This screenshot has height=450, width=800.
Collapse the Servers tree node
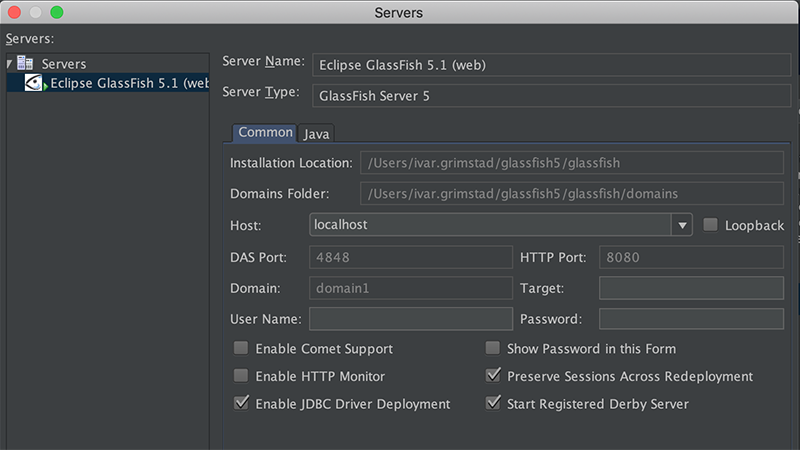(x=9, y=64)
